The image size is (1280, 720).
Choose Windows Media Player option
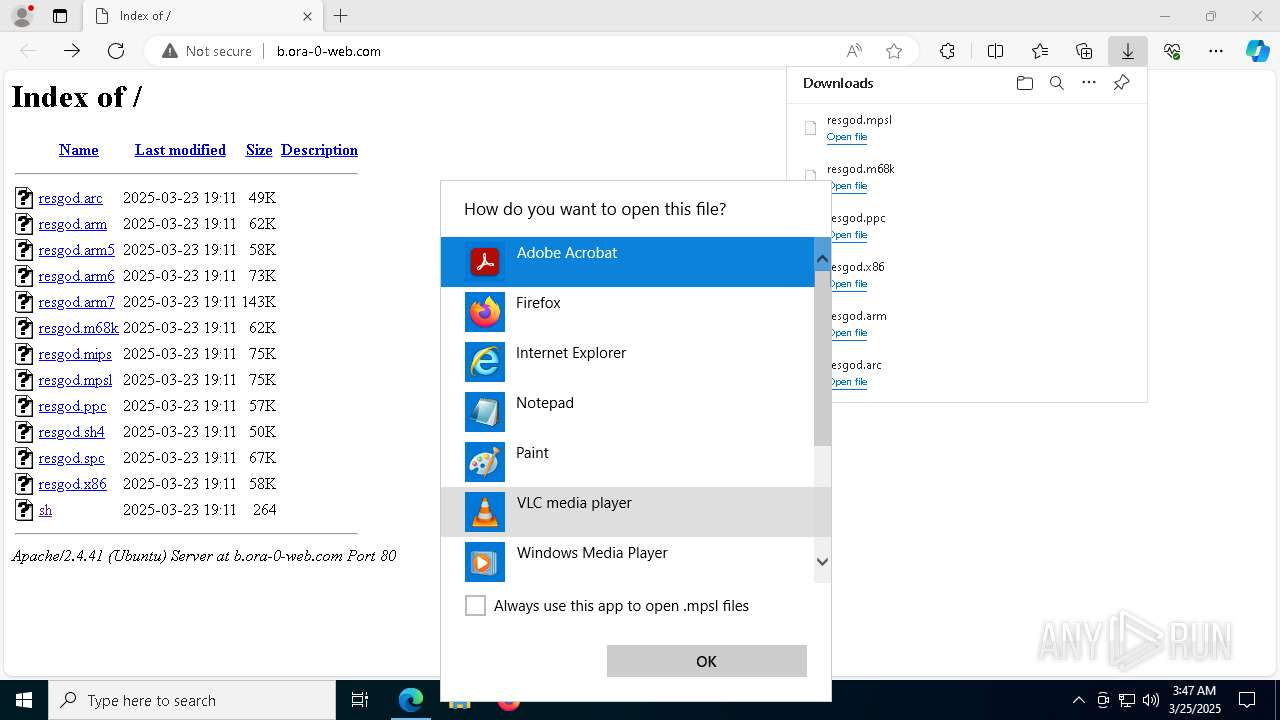coord(628,560)
